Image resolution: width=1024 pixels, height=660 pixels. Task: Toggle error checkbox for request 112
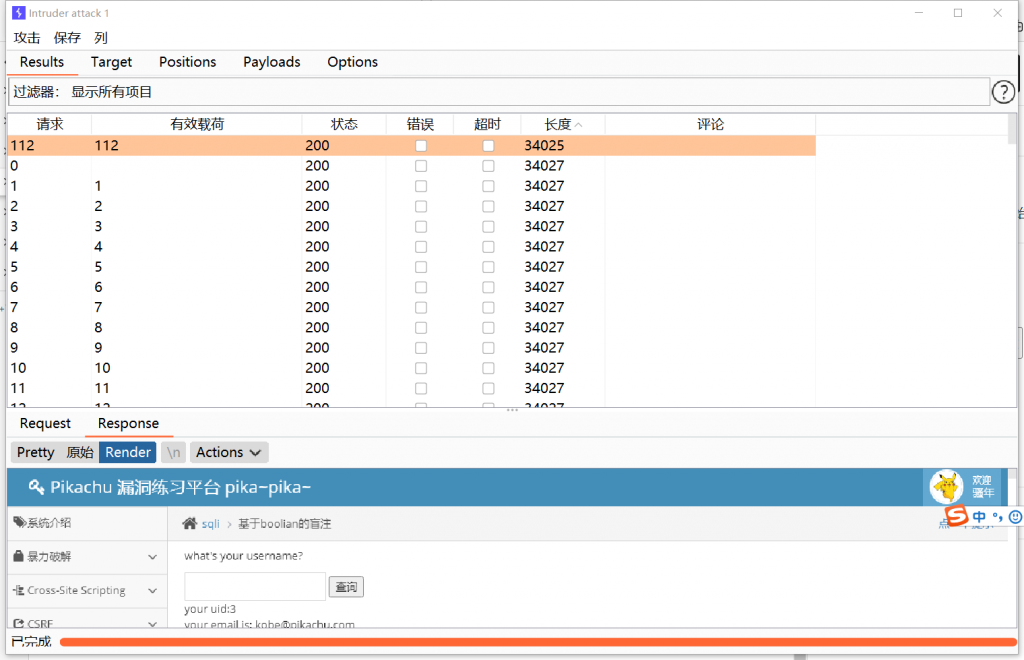421,146
